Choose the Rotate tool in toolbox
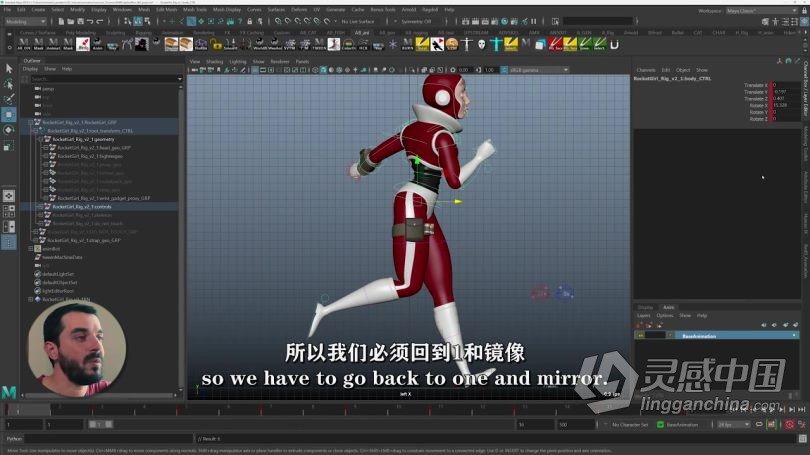 click(9, 130)
